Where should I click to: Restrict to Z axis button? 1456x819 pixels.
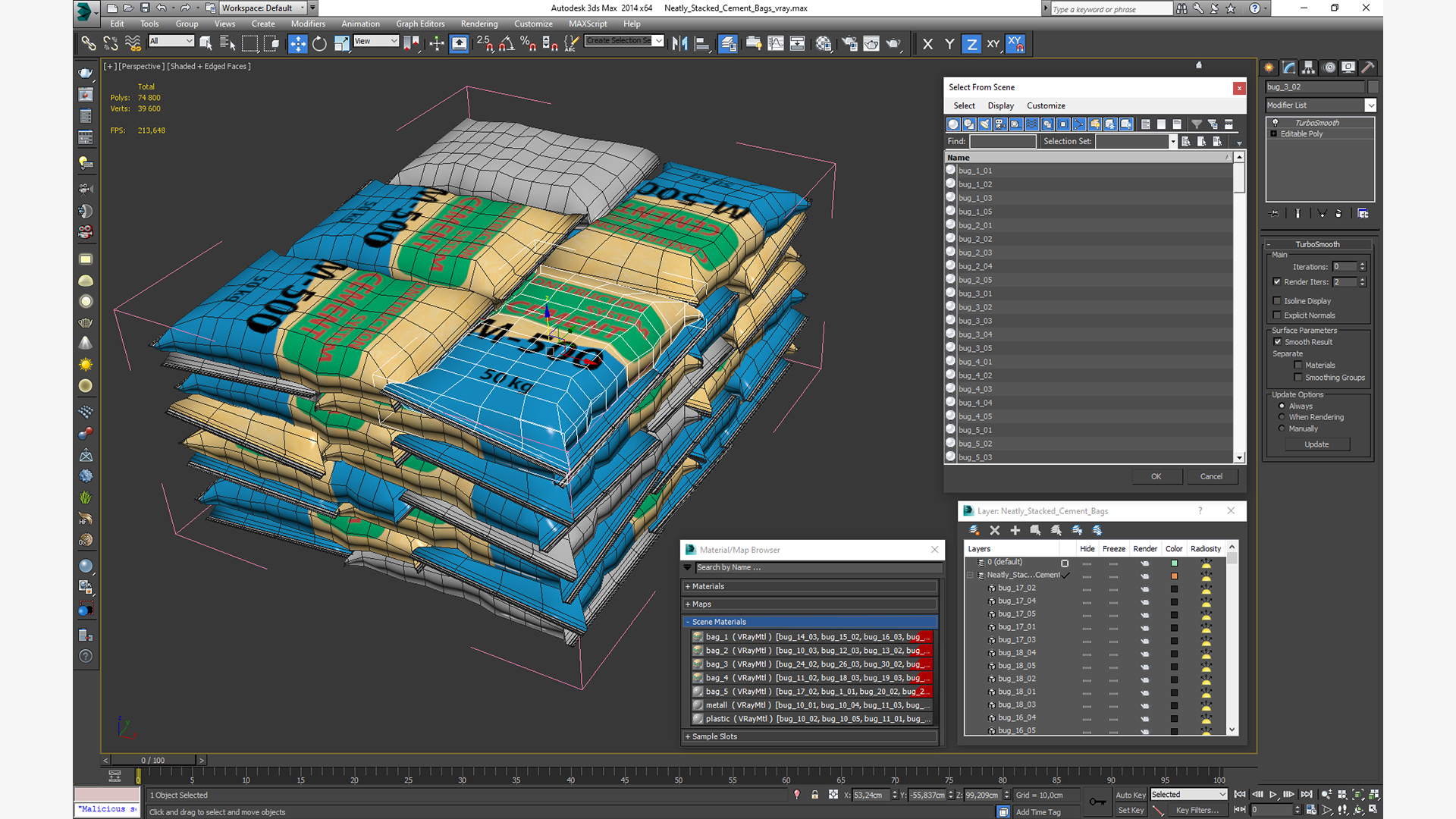tap(971, 44)
